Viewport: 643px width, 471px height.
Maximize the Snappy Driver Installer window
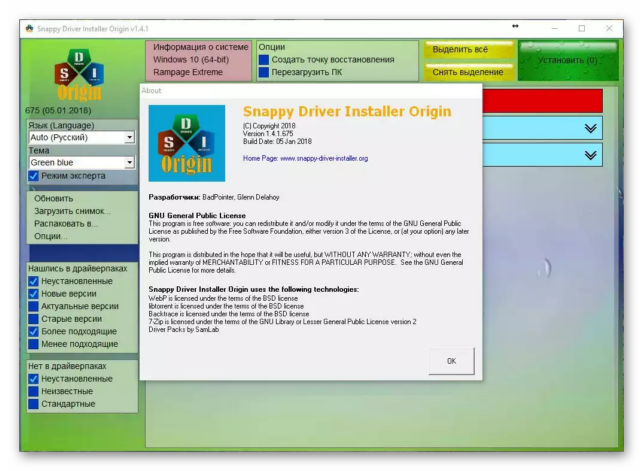[x=581, y=28]
